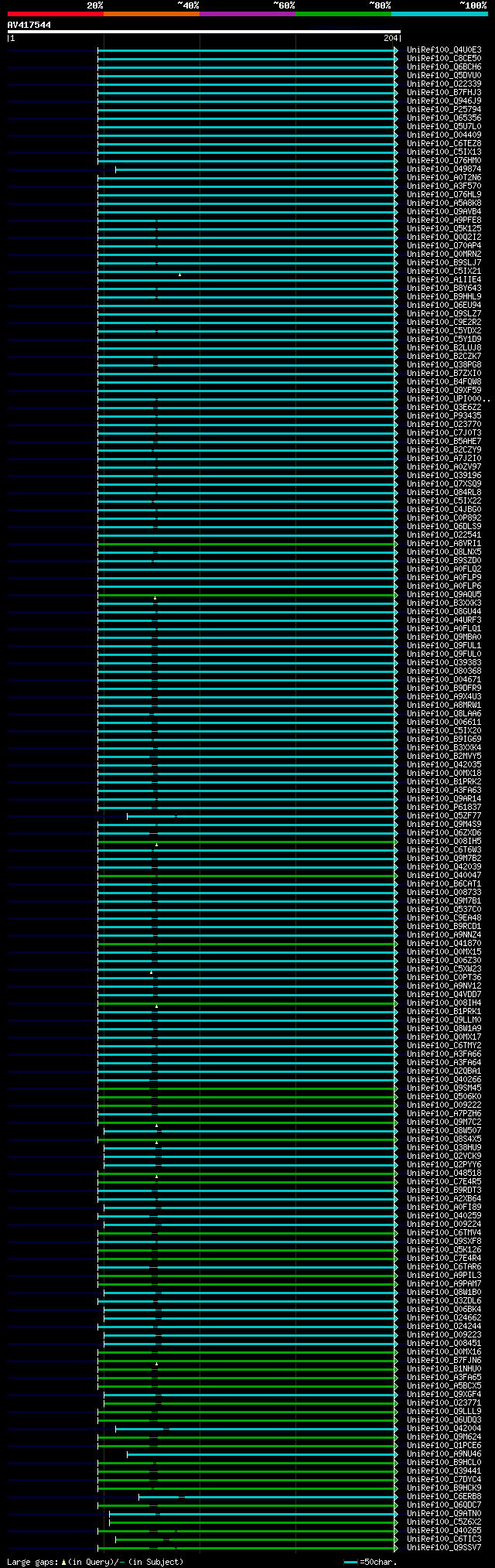Select the label UniRef100_Q40047

(x=444, y=876)
